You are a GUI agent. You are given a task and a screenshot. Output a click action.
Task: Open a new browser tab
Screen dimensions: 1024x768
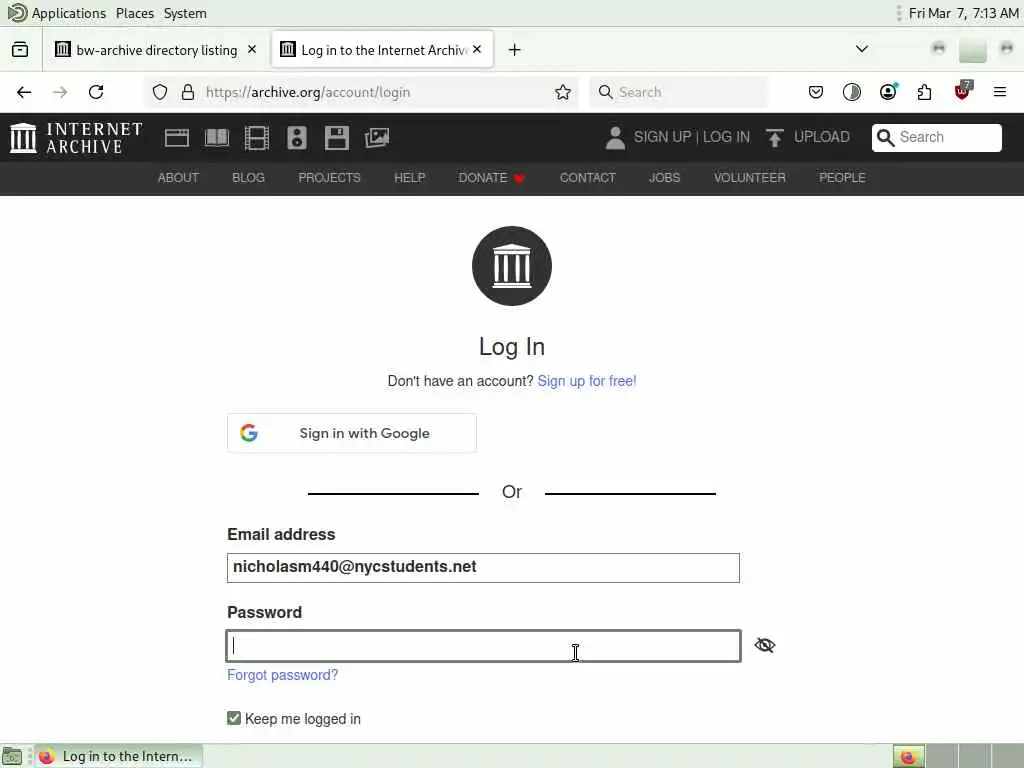(x=515, y=50)
